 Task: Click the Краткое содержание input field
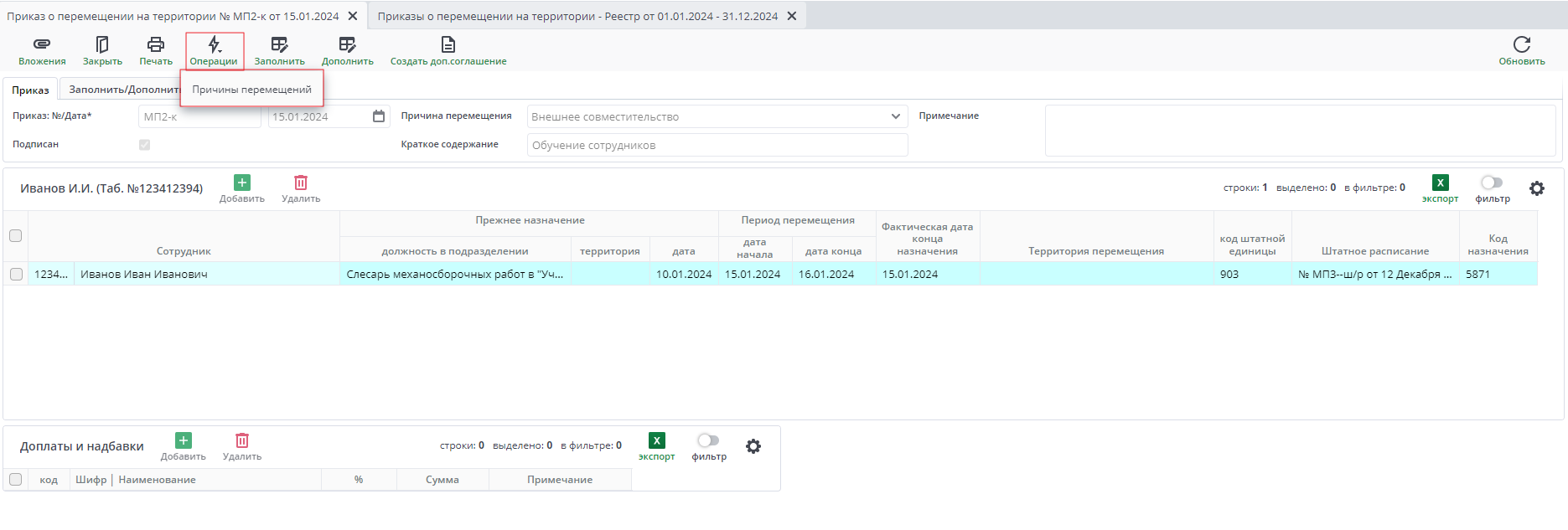click(717, 145)
